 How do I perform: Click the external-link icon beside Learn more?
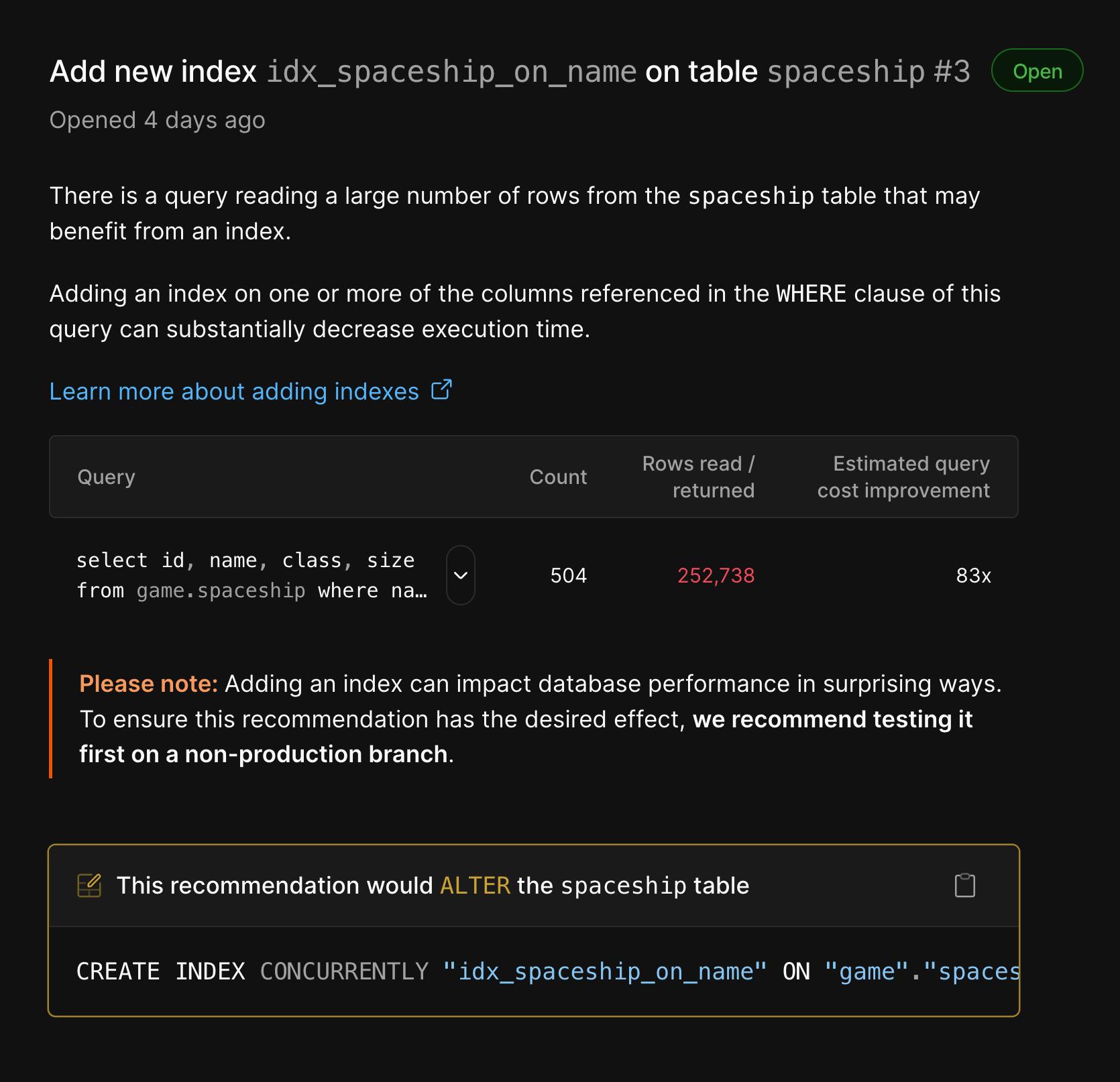tap(441, 389)
